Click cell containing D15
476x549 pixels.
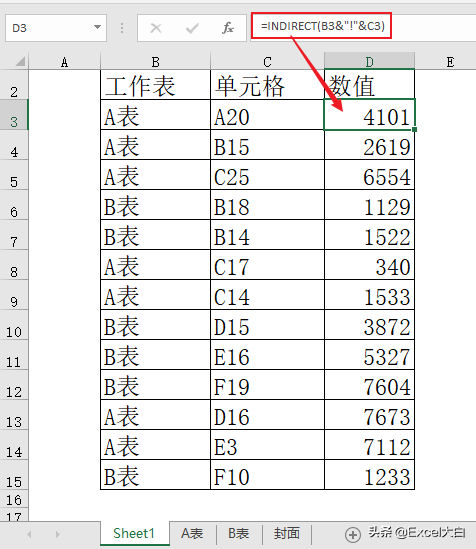point(267,325)
